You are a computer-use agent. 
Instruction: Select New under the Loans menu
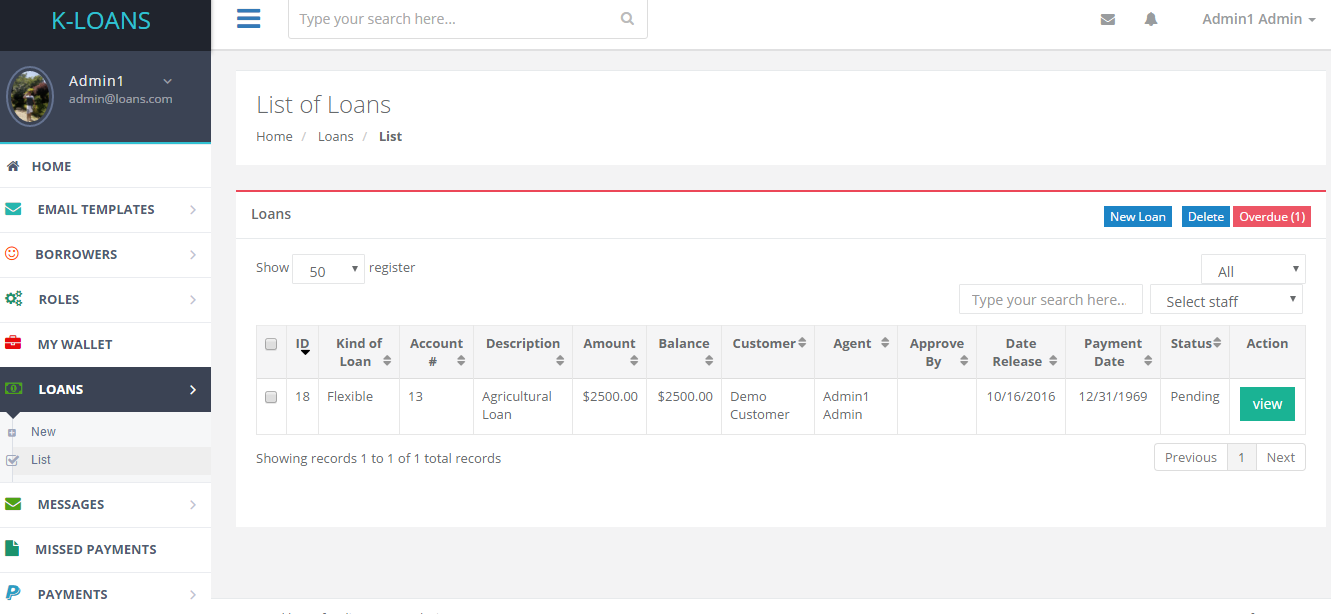click(43, 432)
